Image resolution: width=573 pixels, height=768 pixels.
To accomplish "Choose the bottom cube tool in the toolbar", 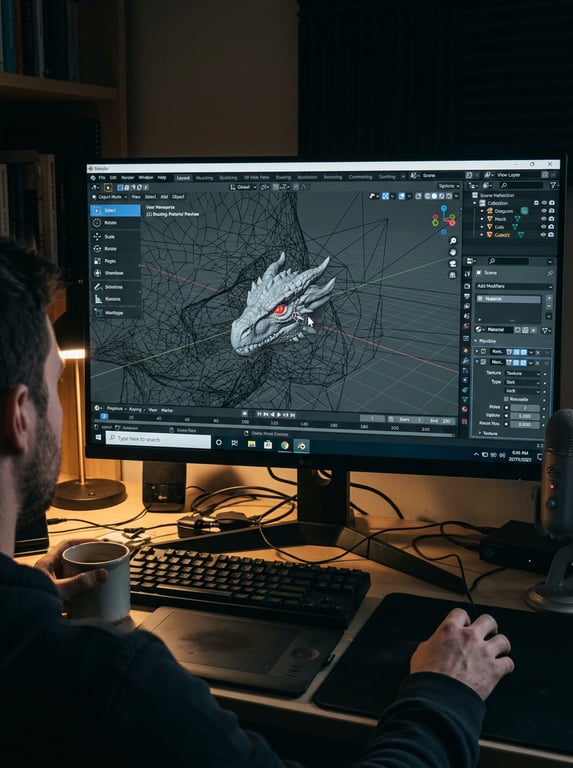I will (x=116, y=312).
